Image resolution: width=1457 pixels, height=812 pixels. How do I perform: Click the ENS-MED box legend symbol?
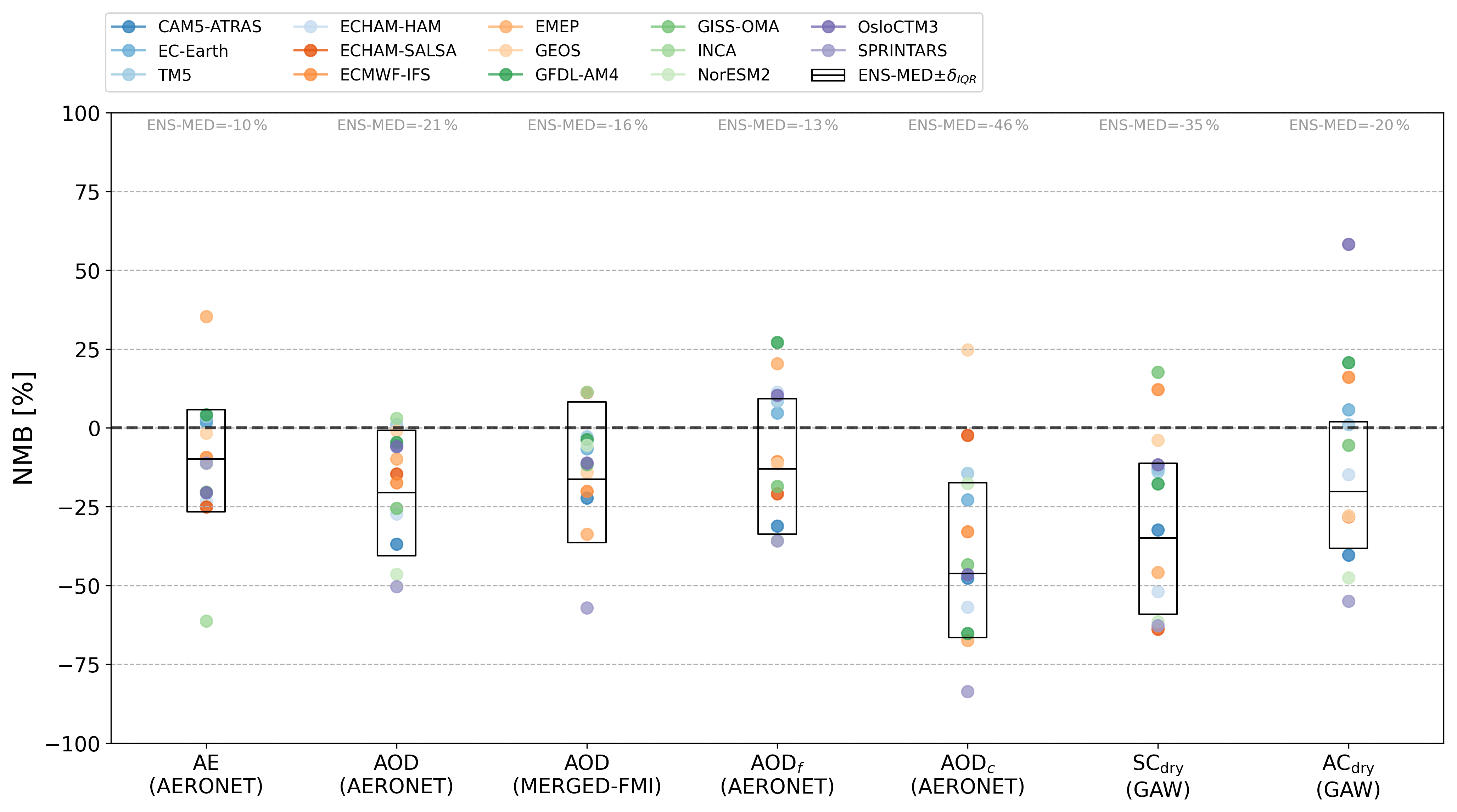828,75
